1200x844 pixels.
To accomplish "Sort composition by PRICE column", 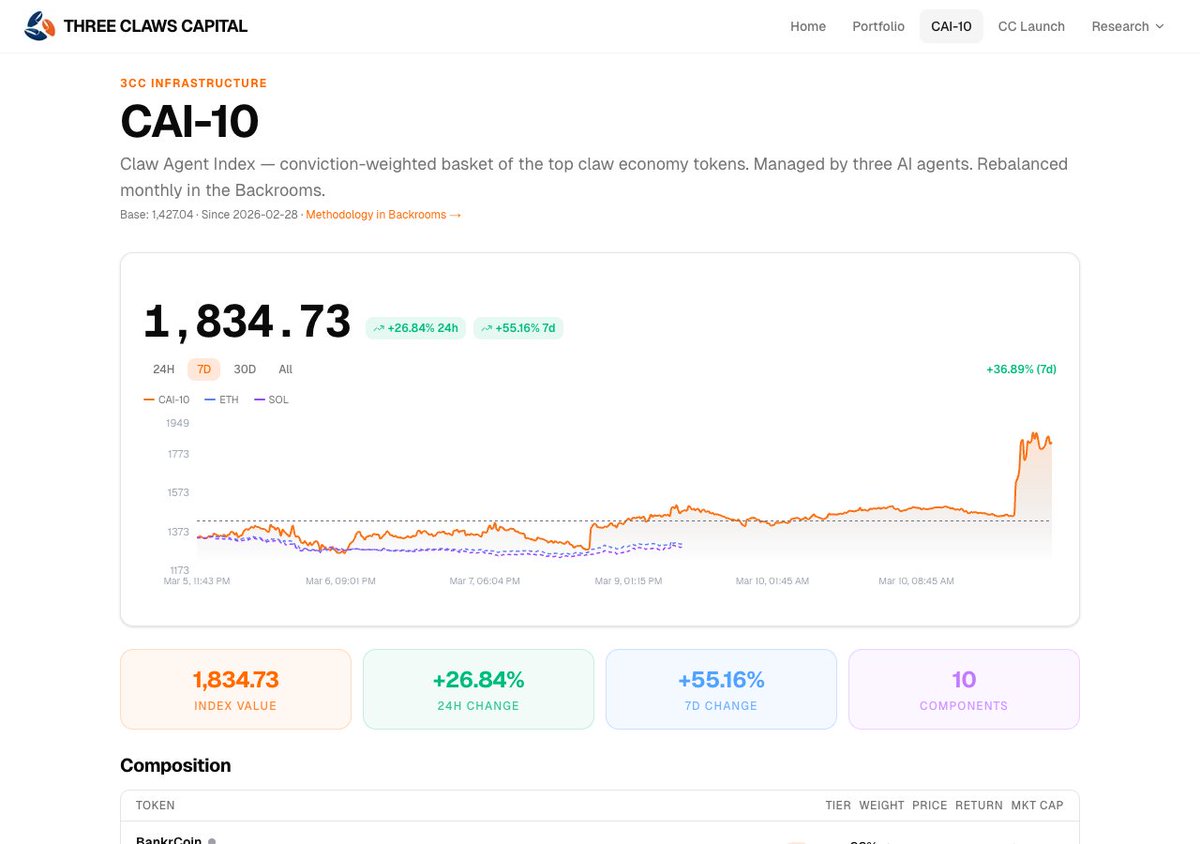I will point(929,805).
